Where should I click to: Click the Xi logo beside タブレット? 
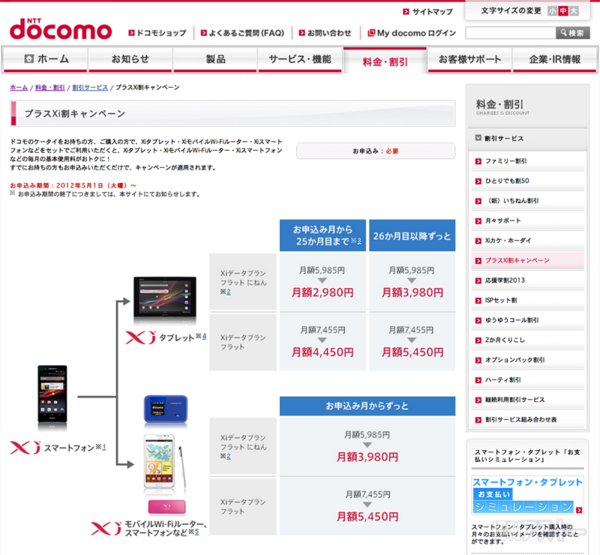[141, 338]
